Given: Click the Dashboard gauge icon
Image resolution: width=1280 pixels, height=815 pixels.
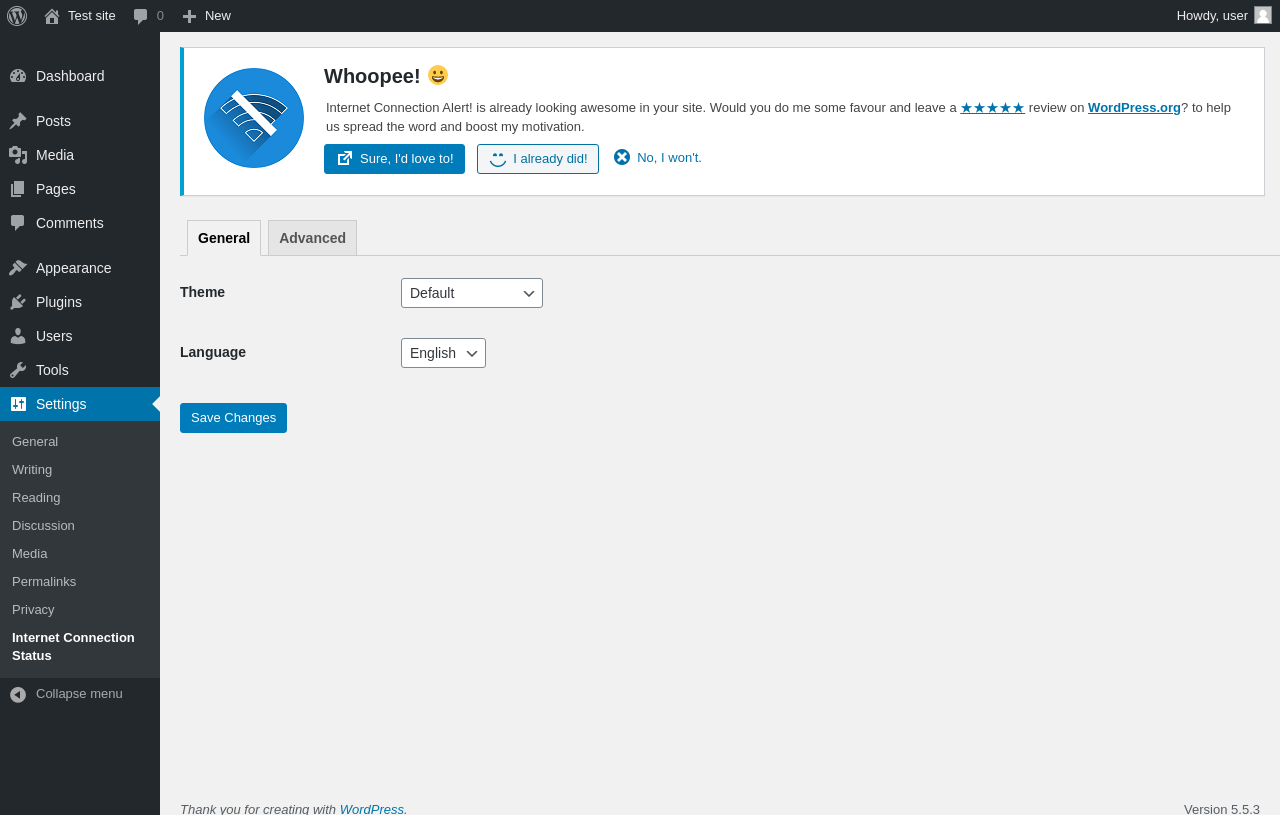Looking at the screenshot, I should [18, 76].
